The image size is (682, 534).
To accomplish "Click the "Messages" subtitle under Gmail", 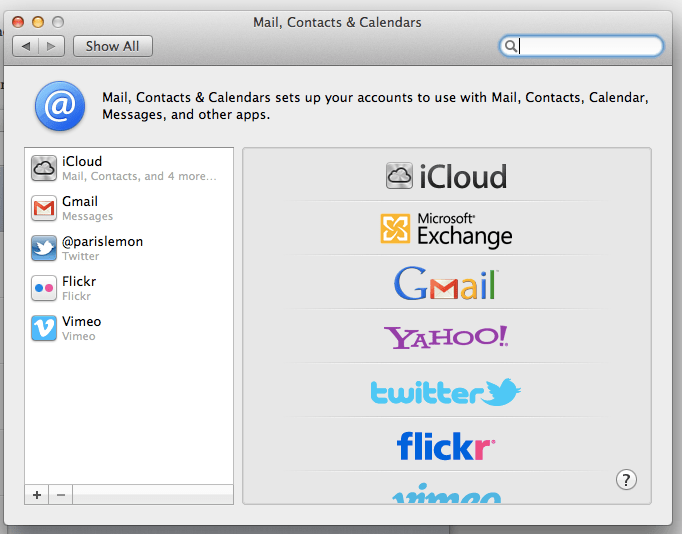I will coord(87,216).
